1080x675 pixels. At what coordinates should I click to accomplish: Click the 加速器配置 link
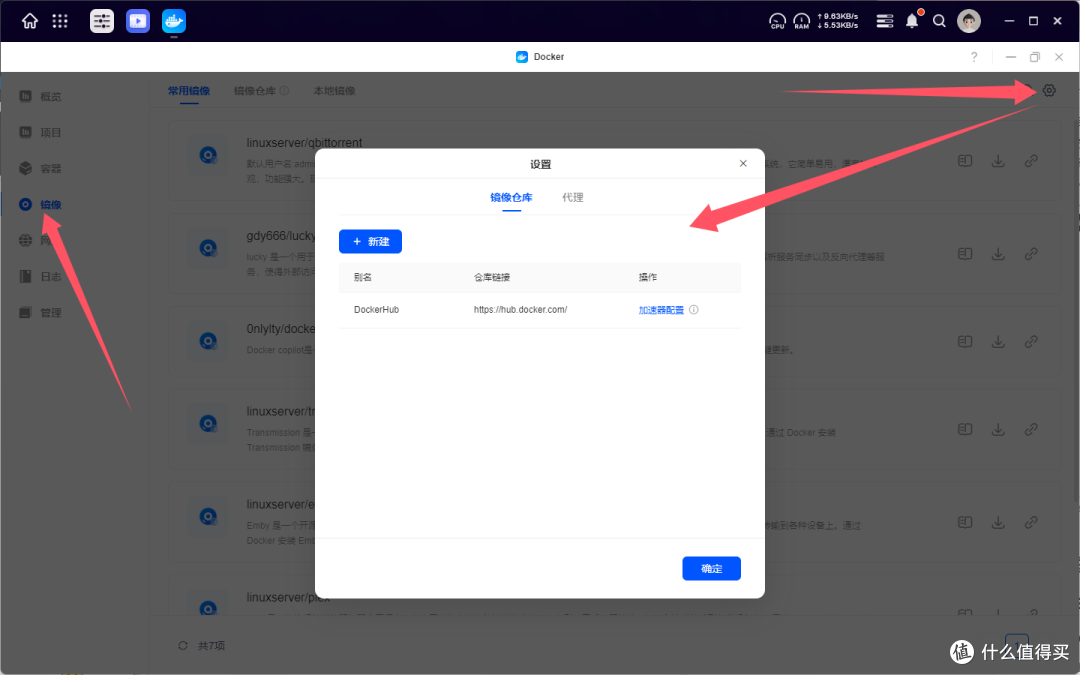point(661,310)
